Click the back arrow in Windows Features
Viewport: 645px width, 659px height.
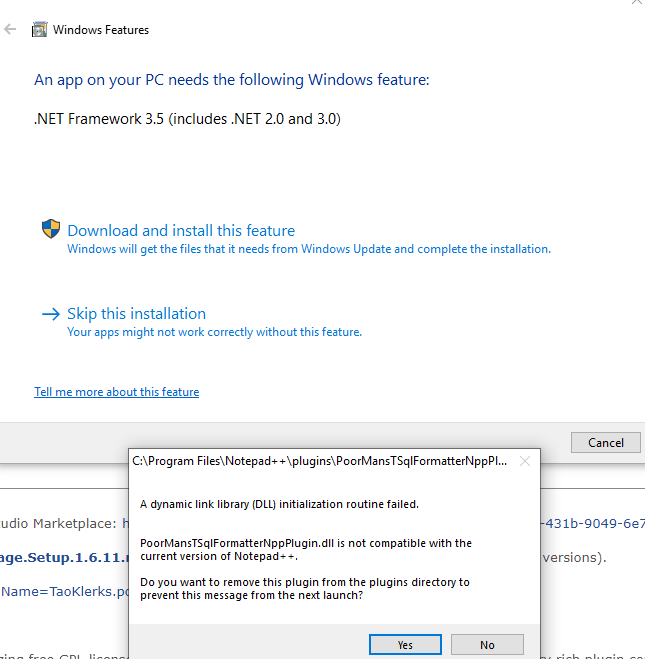coord(10,29)
